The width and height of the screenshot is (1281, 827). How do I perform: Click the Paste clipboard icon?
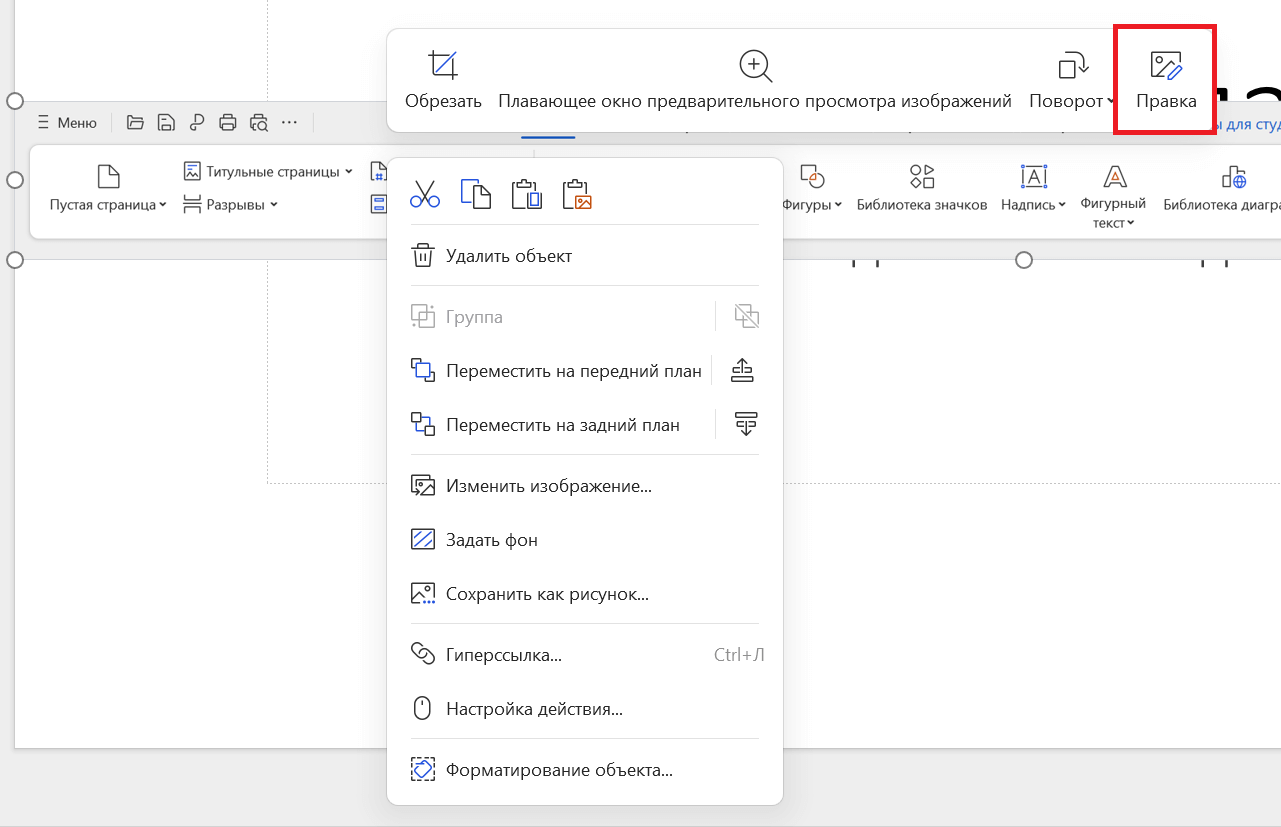[x=526, y=194]
